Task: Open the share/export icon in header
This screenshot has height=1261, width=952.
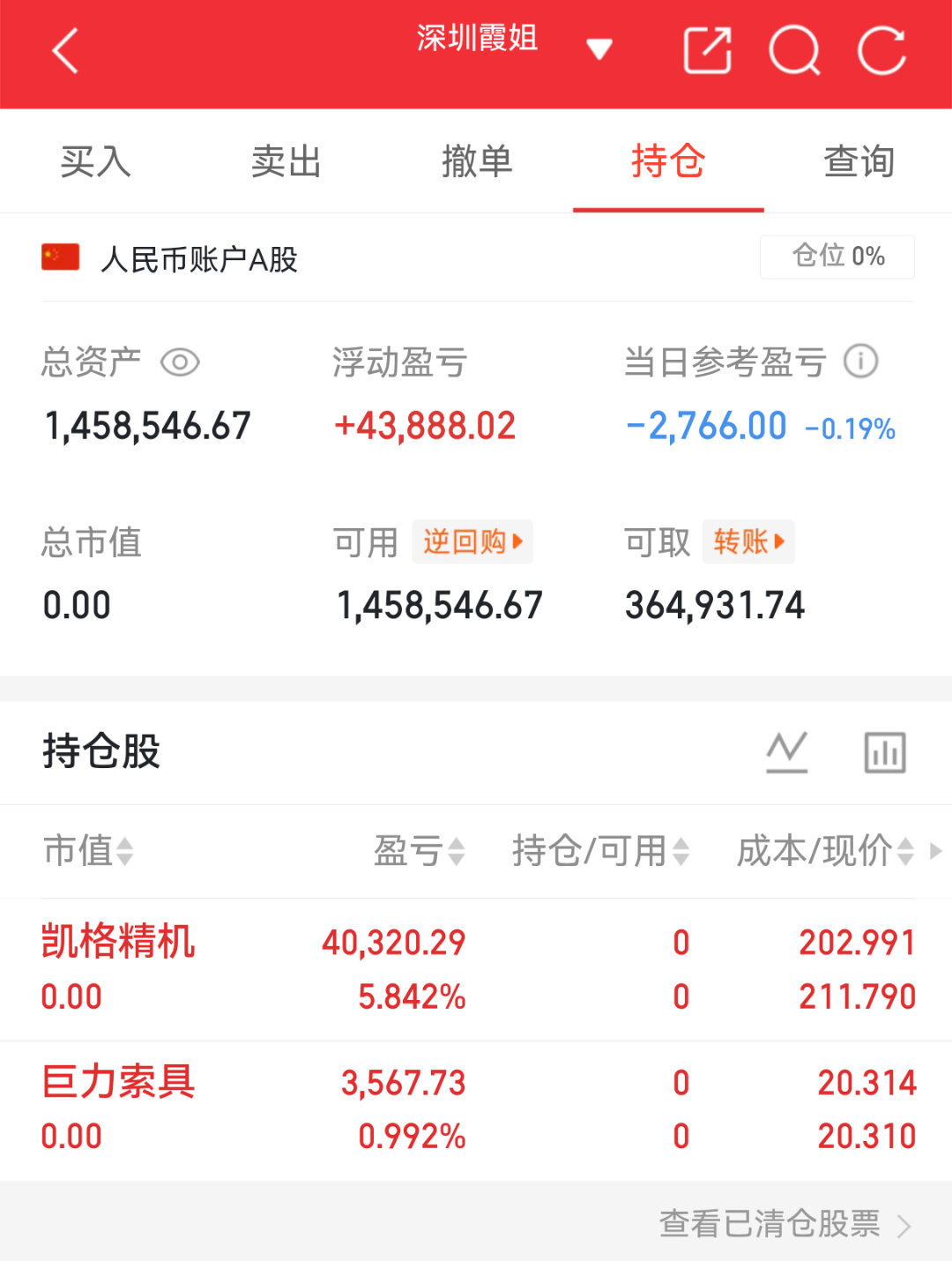Action: point(708,50)
